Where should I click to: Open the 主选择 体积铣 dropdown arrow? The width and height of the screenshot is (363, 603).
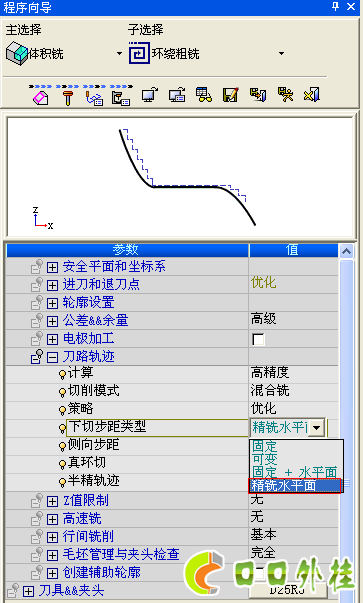(x=119, y=53)
